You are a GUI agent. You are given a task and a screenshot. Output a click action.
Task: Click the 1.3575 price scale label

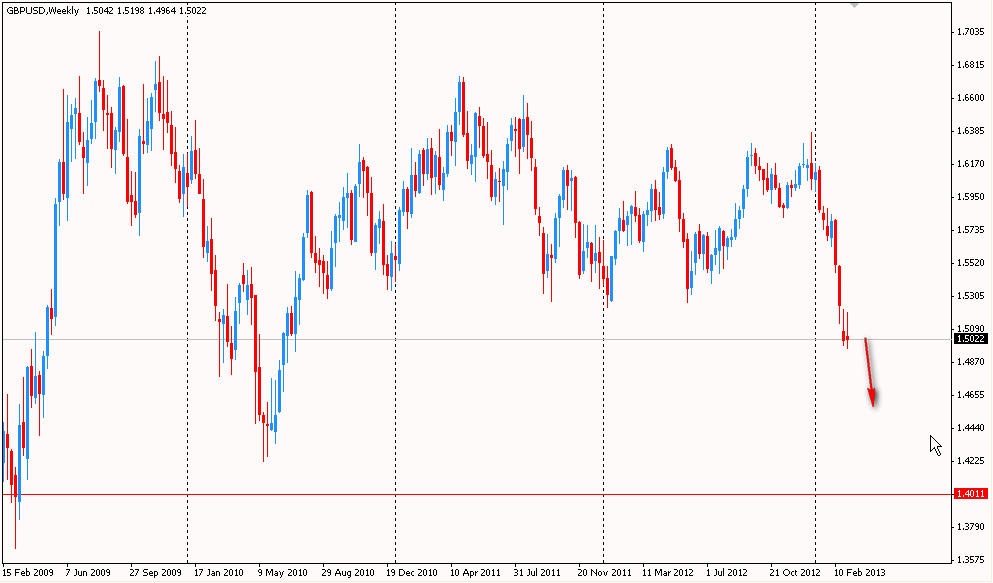coord(970,559)
